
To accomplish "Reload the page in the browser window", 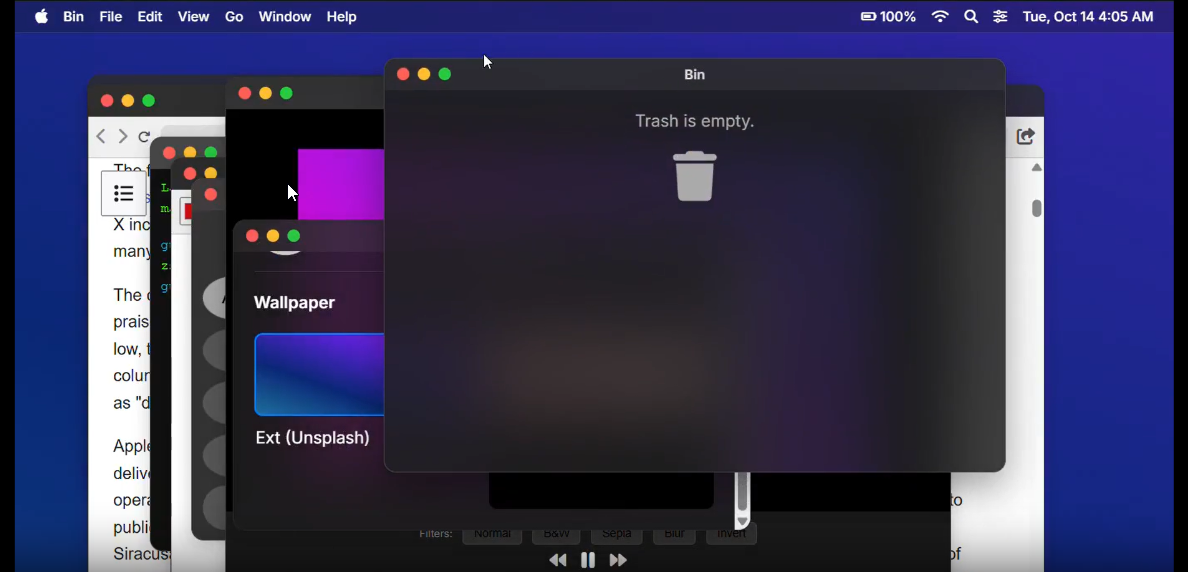I will click(x=144, y=137).
